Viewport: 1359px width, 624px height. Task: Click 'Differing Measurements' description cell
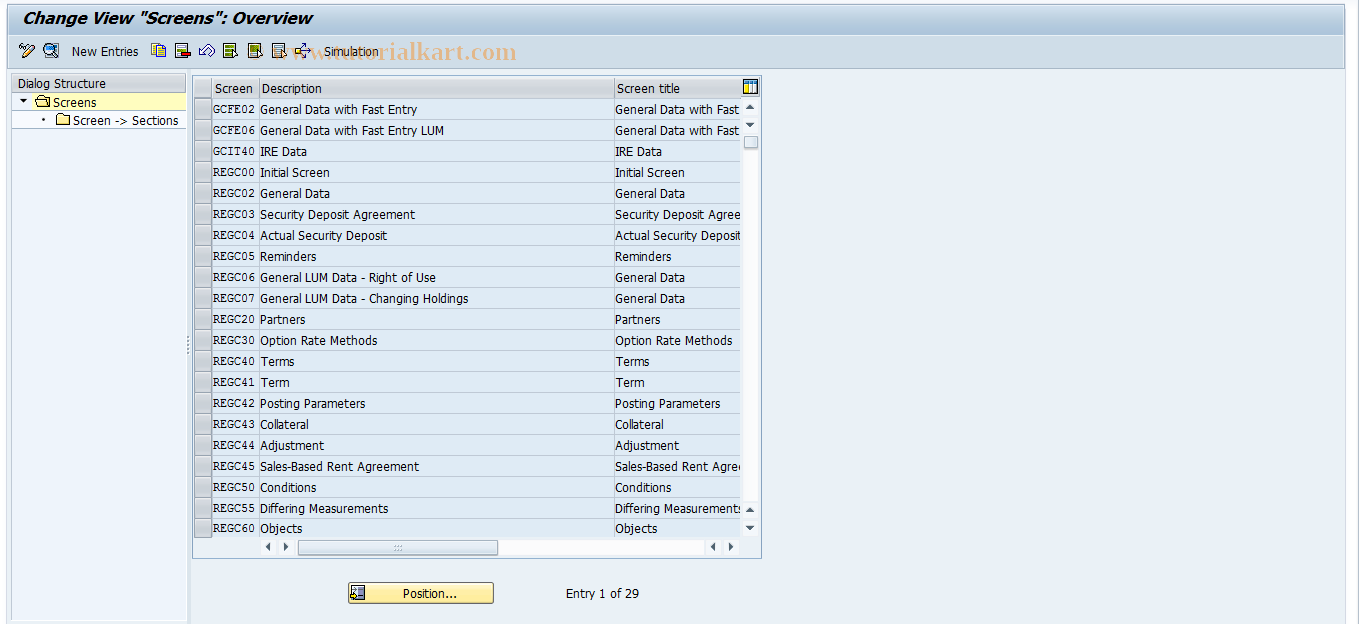coord(437,509)
